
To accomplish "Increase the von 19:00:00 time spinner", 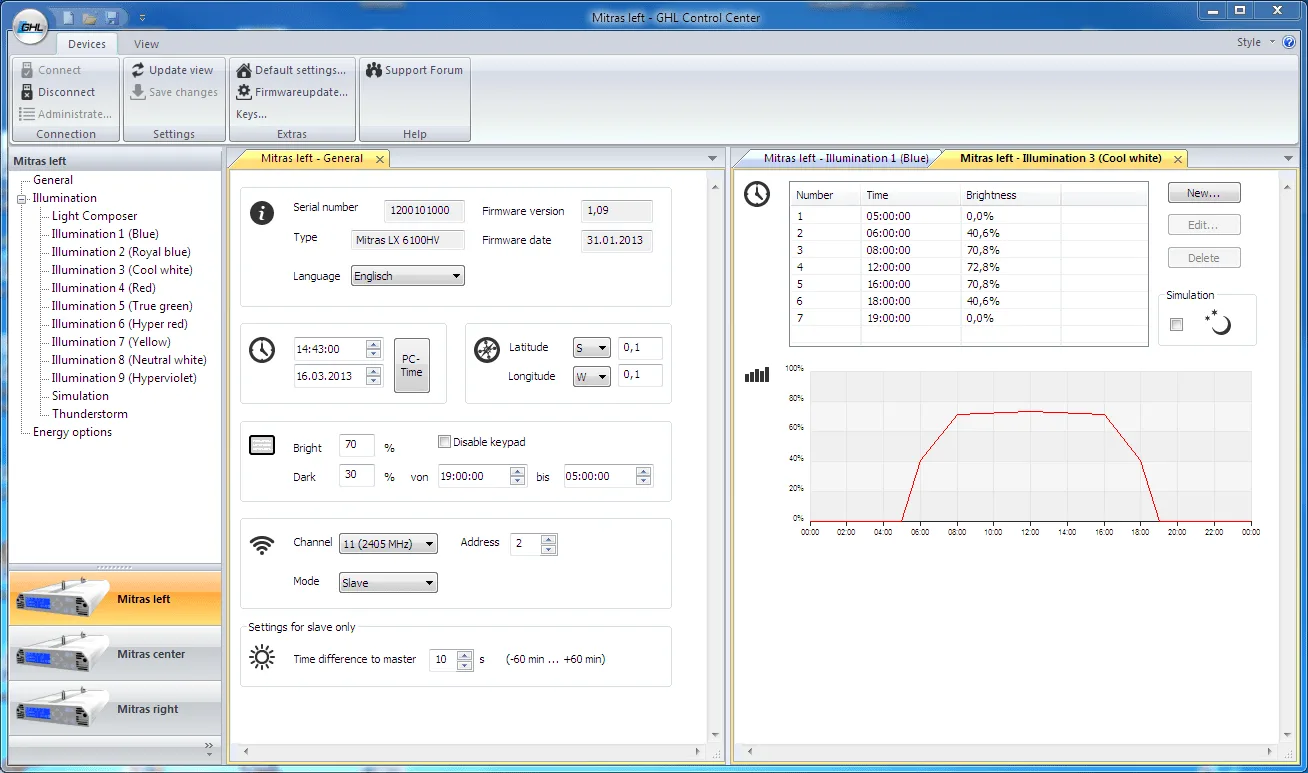I will pyautogui.click(x=518, y=471).
